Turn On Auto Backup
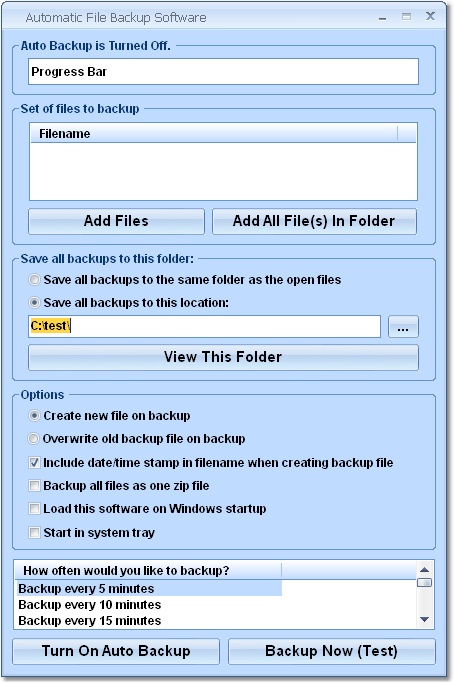Image resolution: width=454 pixels, height=684 pixels. point(116,651)
